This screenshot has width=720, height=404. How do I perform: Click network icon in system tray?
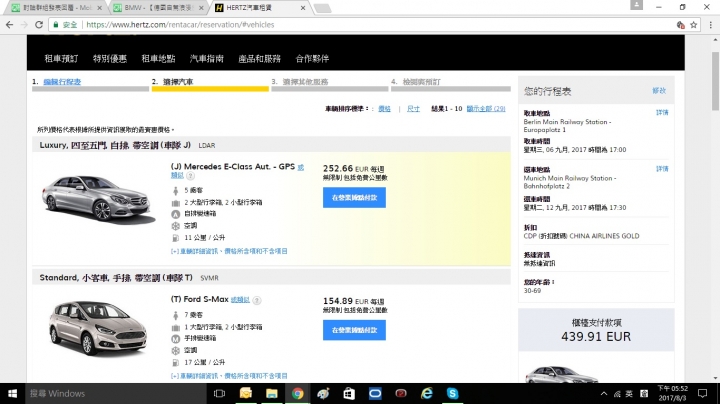tap(617, 394)
